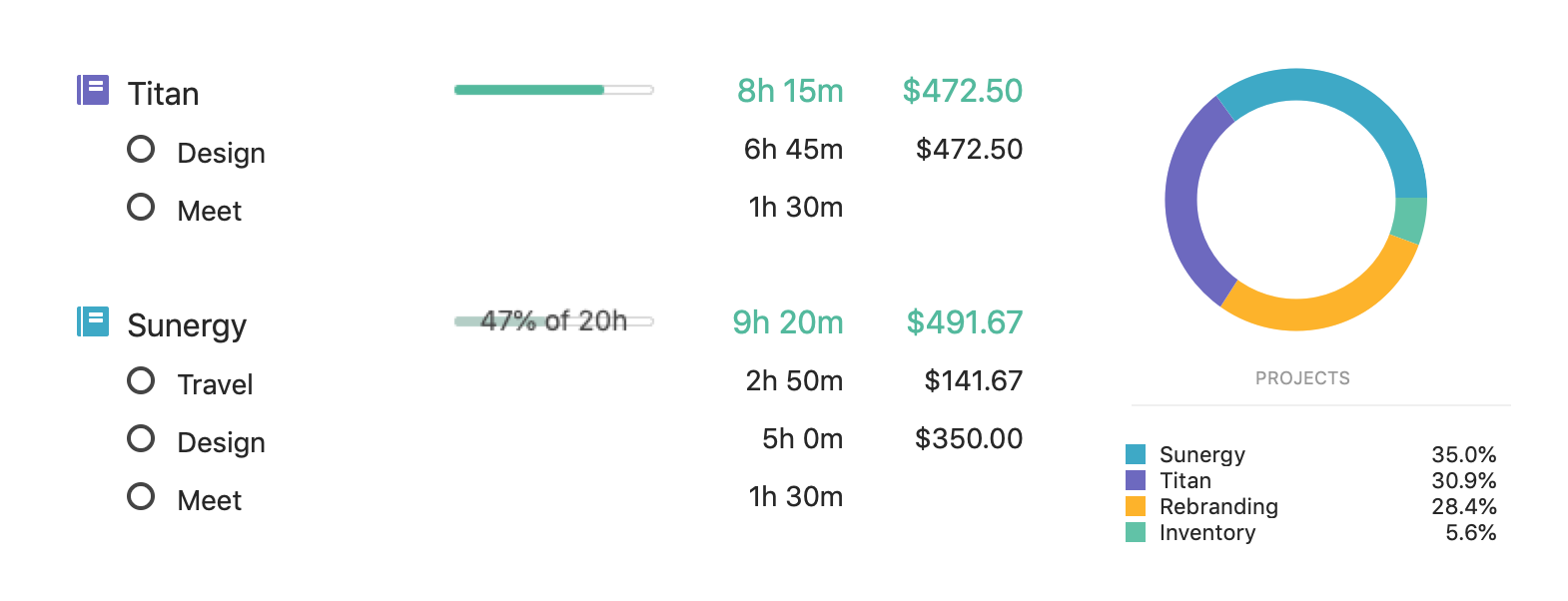1568x601 pixels.
Task: Select the Travel task label under Sunergy
Action: [x=215, y=384]
